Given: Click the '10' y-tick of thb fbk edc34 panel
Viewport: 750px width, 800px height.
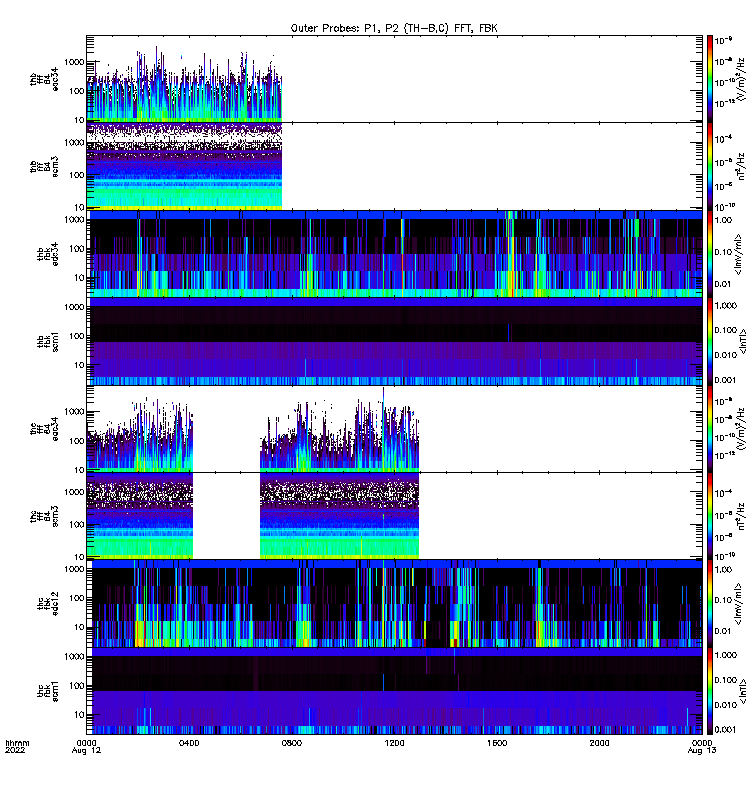Looking at the screenshot, I should tap(80, 278).
